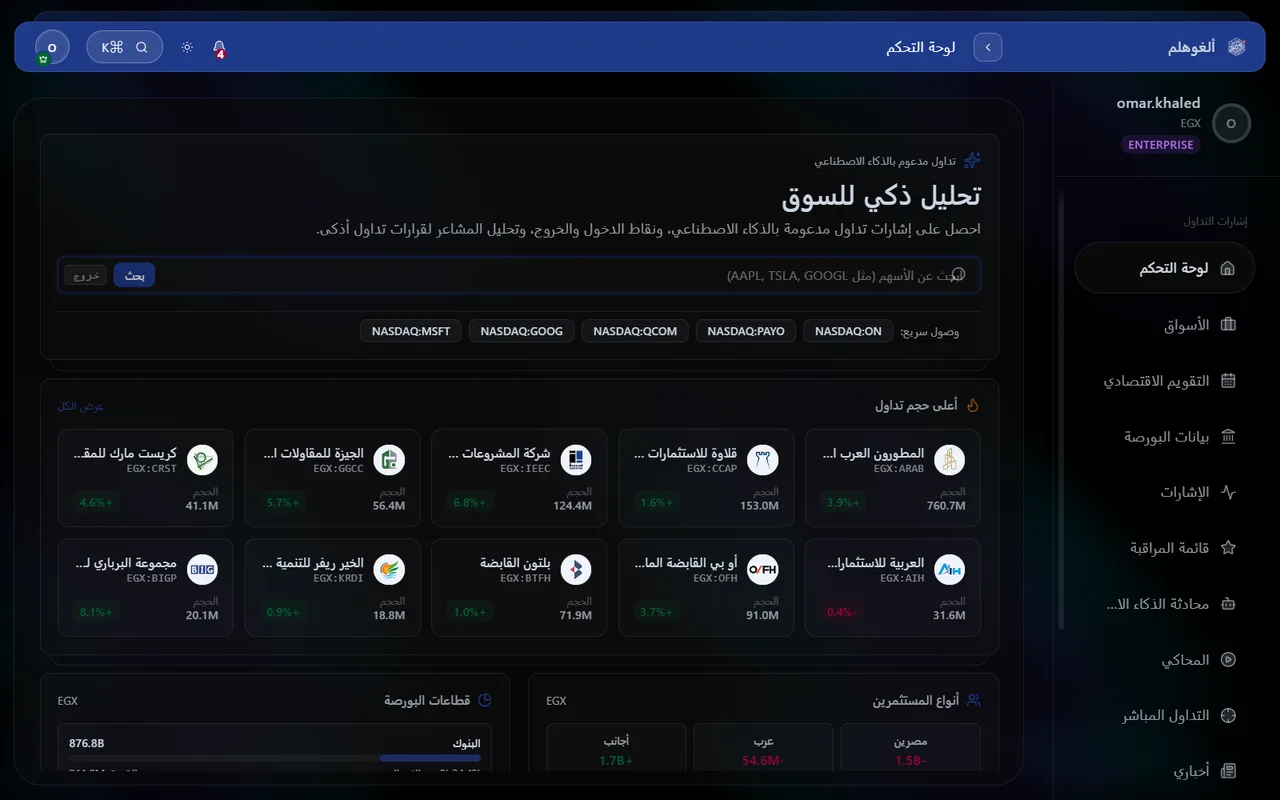Image resolution: width=1280 pixels, height=800 pixels.
Task: Open the EGX:AIH stock logo
Action: tap(950, 570)
